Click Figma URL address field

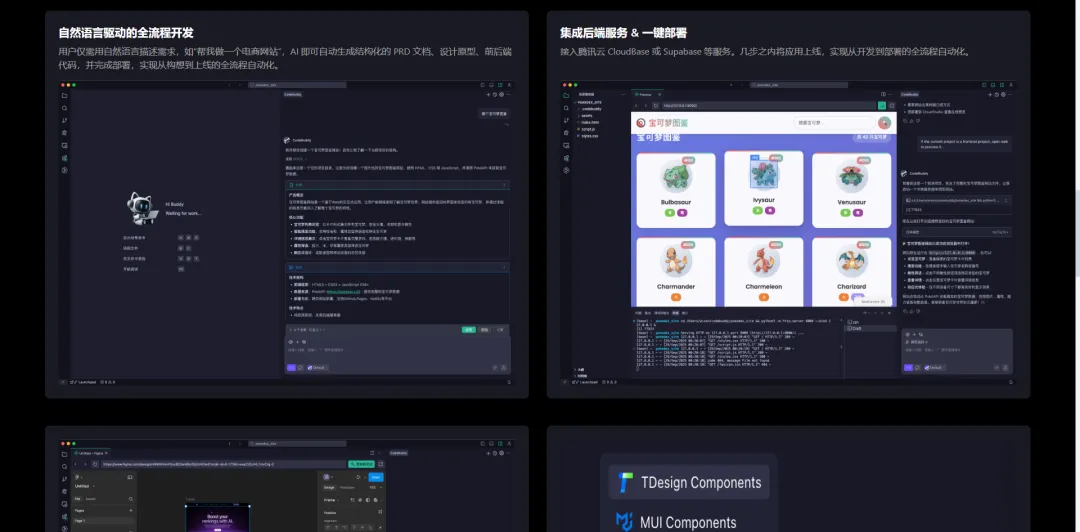(224, 464)
